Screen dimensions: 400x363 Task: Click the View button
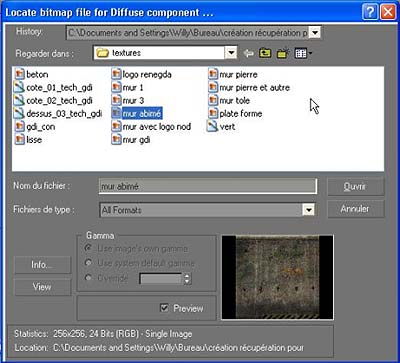[x=42, y=287]
